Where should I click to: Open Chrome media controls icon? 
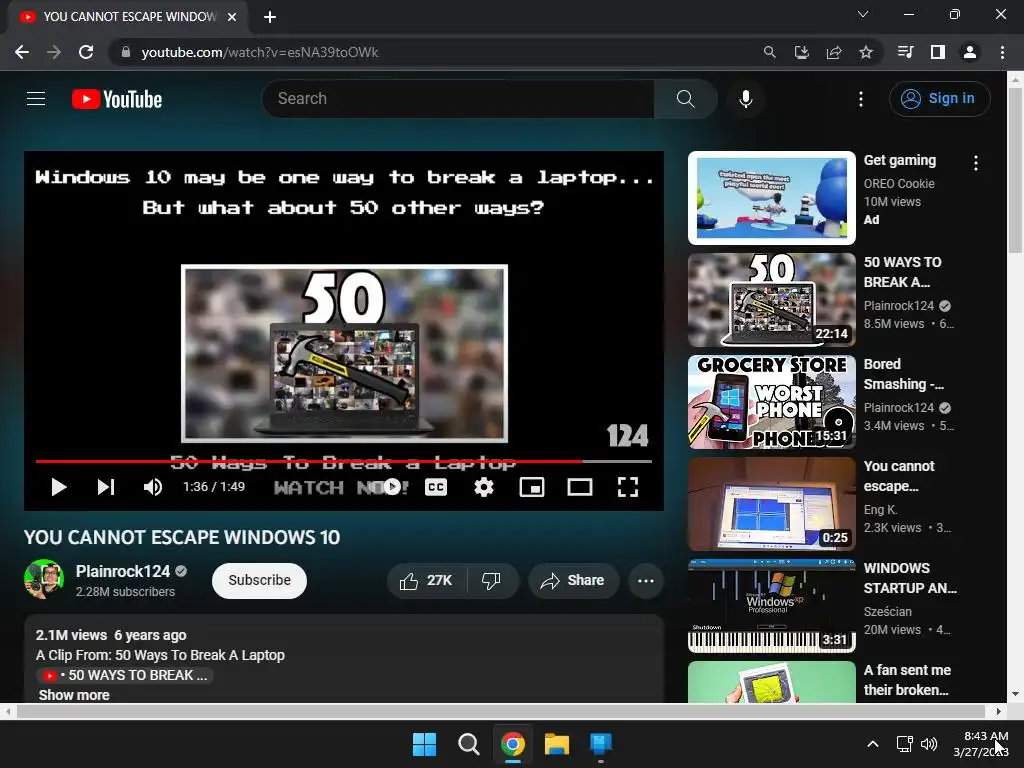[x=905, y=52]
